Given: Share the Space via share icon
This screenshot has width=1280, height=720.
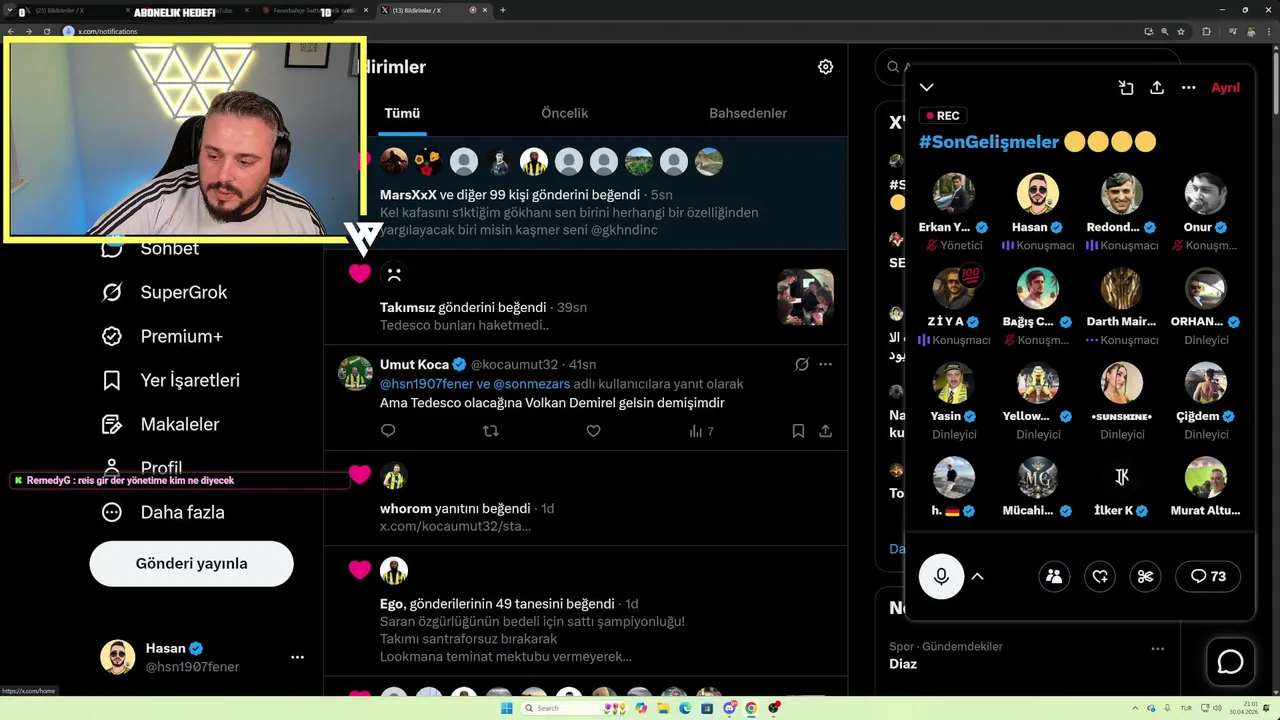Looking at the screenshot, I should [x=1157, y=87].
